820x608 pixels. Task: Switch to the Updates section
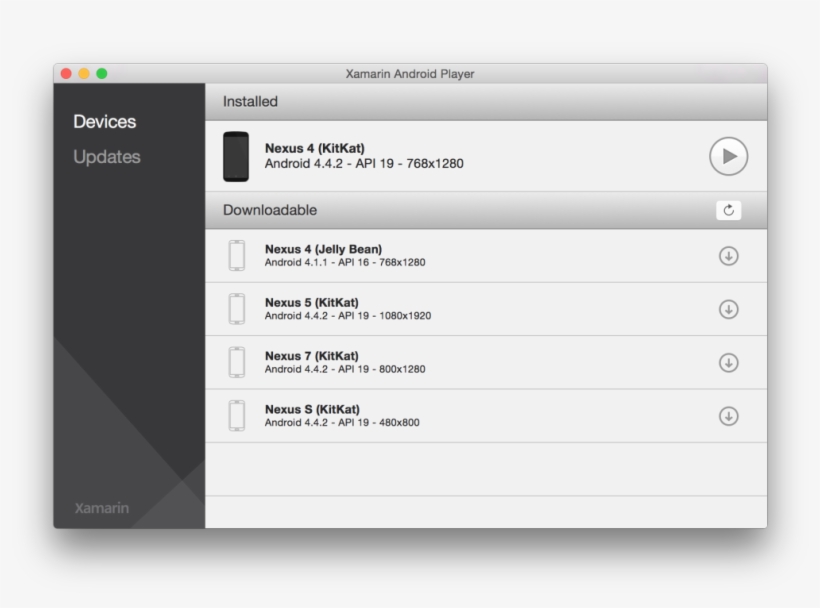click(x=107, y=156)
